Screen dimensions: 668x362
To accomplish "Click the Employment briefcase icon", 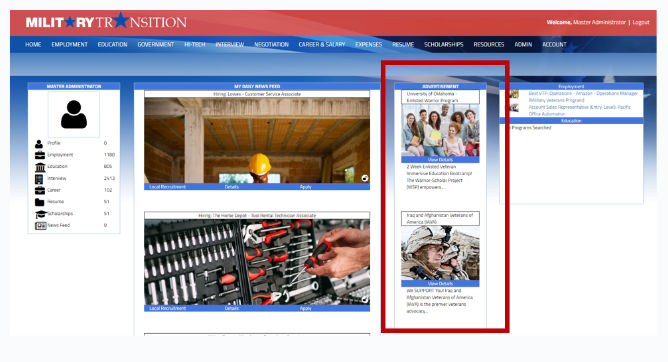I will coord(40,155).
